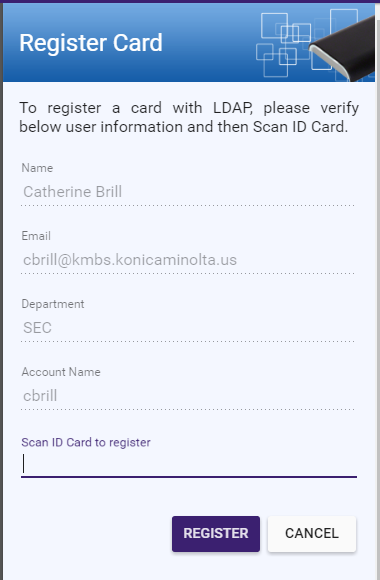Click the Account Name field showing cbrill
This screenshot has height=580, width=380.
click(x=188, y=396)
